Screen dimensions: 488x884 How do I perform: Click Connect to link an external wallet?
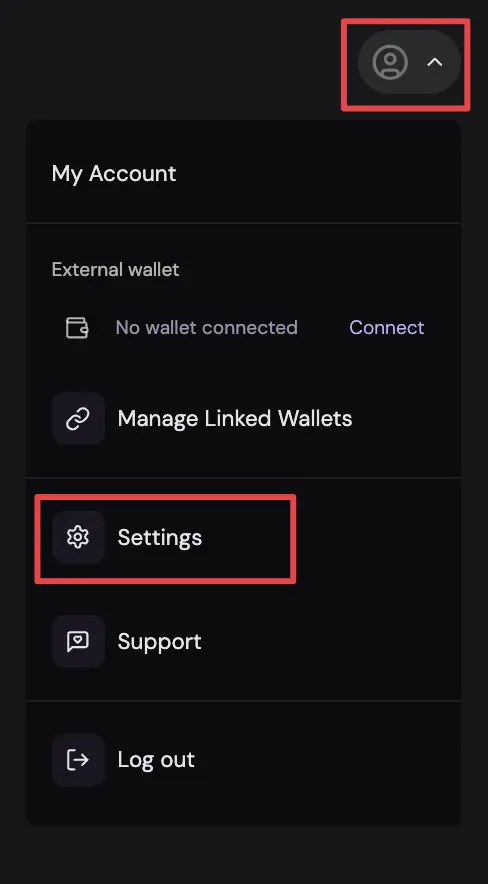387,328
